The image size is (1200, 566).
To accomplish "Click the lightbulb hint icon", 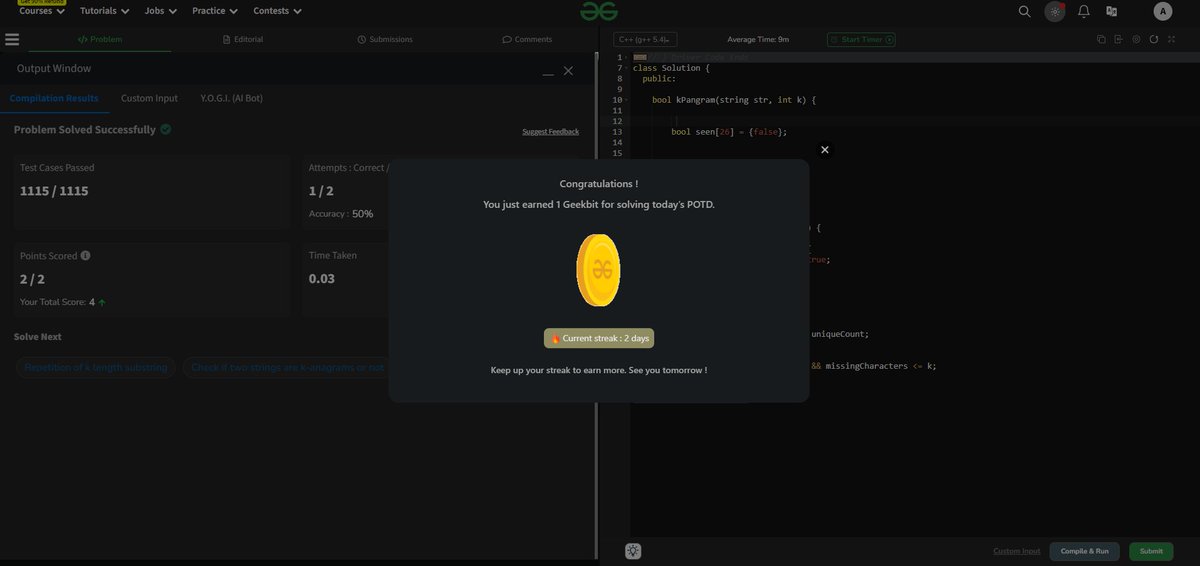I will (633, 551).
